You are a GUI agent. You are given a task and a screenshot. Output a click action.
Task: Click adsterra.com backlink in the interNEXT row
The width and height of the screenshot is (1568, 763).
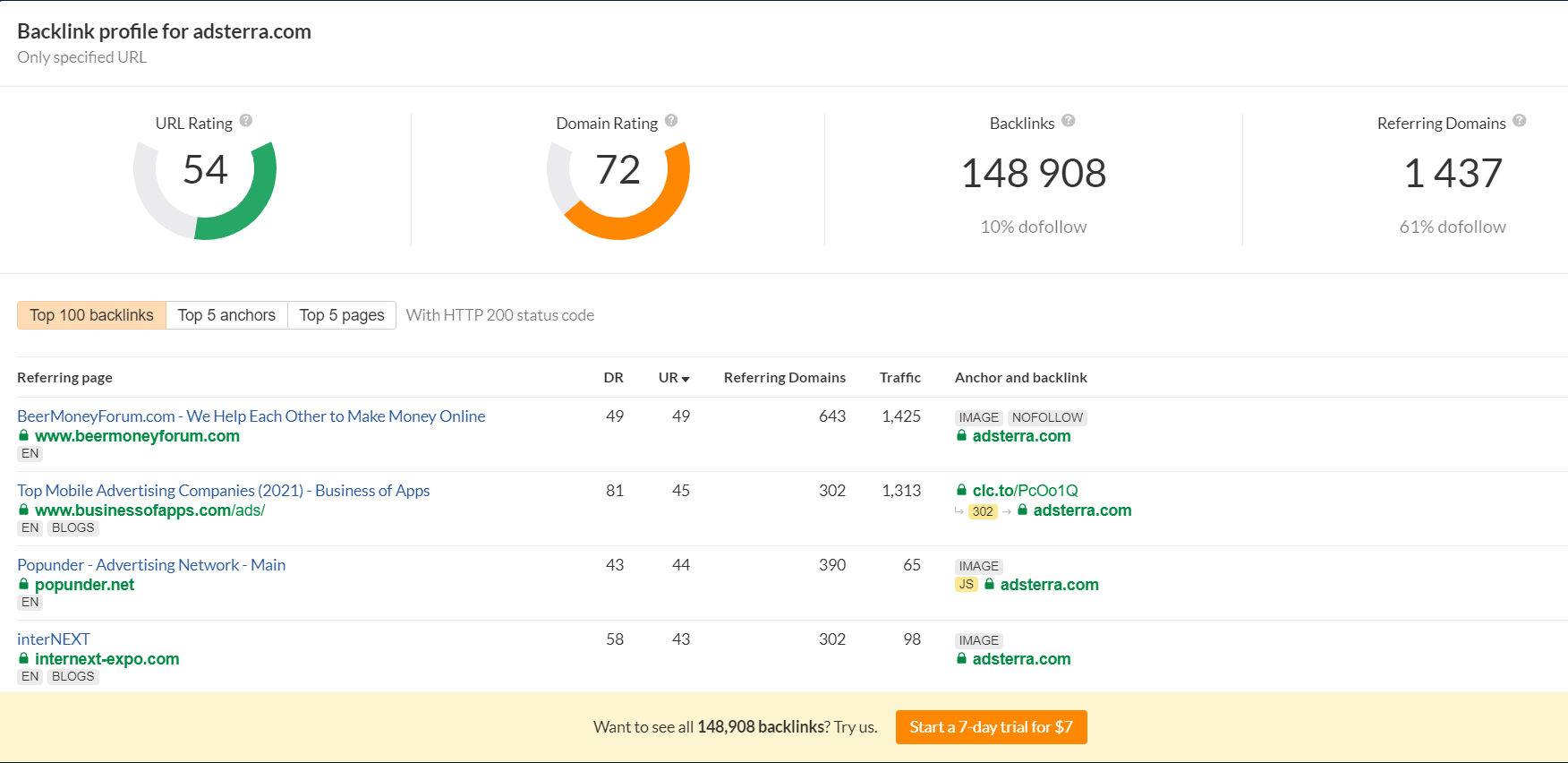coord(1022,659)
